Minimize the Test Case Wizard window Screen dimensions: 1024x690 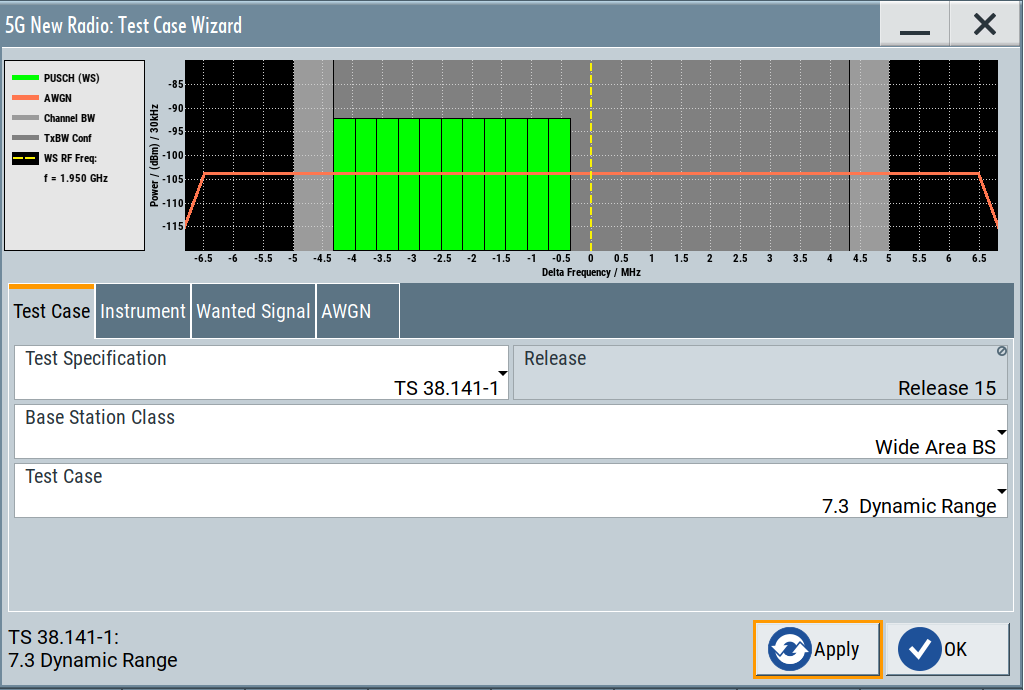pyautogui.click(x=915, y=25)
